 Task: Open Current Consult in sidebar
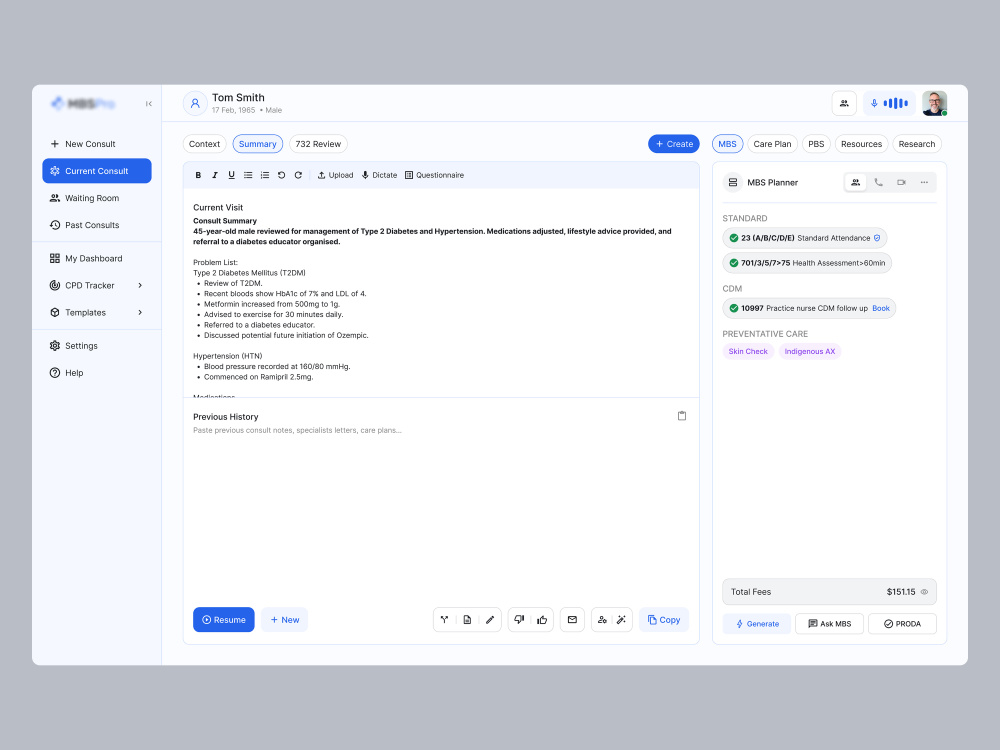pyautogui.click(x=97, y=171)
